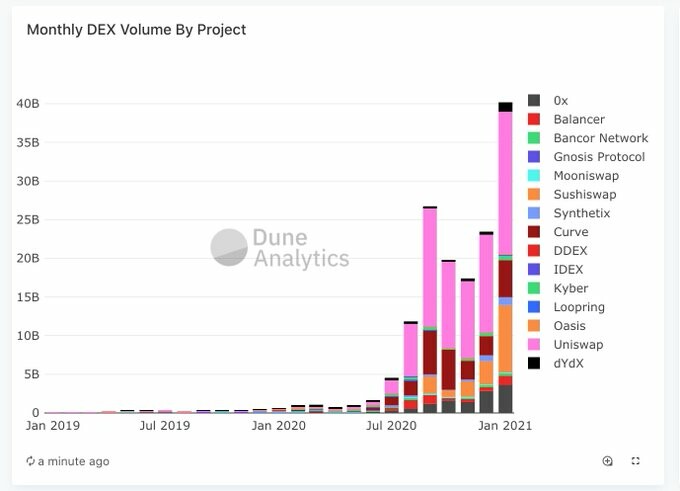680x491 pixels.
Task: Click the refresh icon beside 'a minute ago'
Action: 30,461
